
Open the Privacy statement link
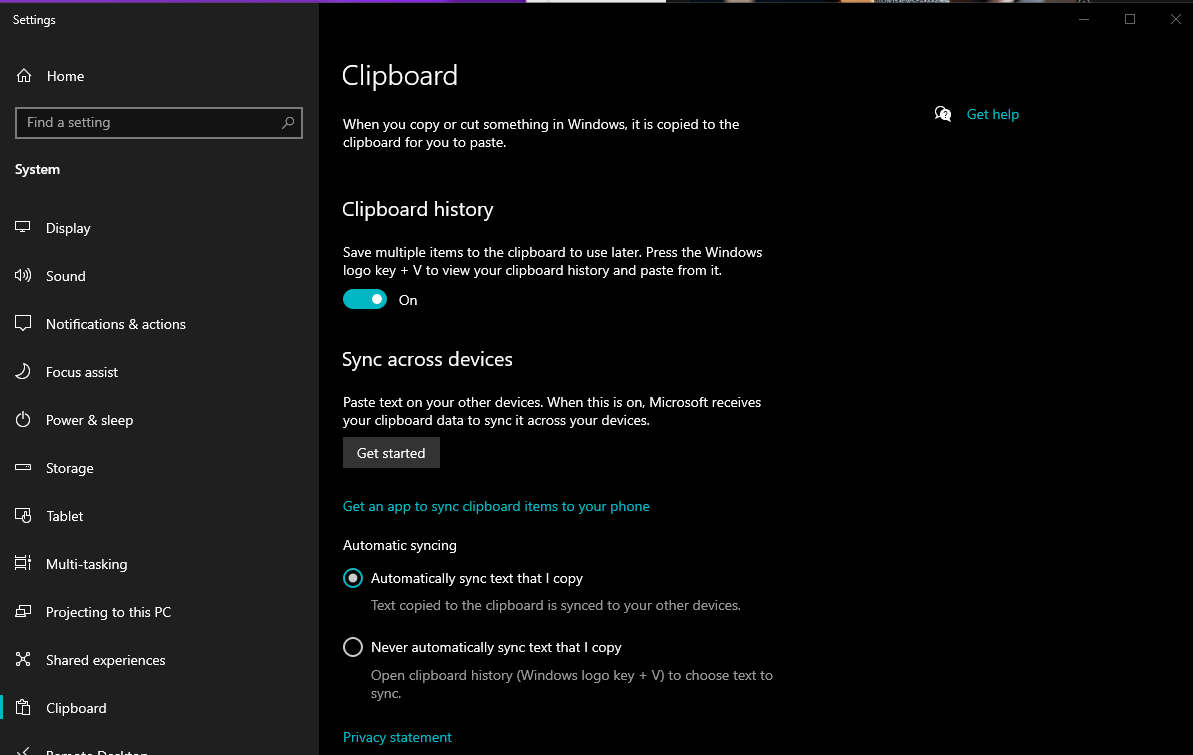(x=397, y=737)
